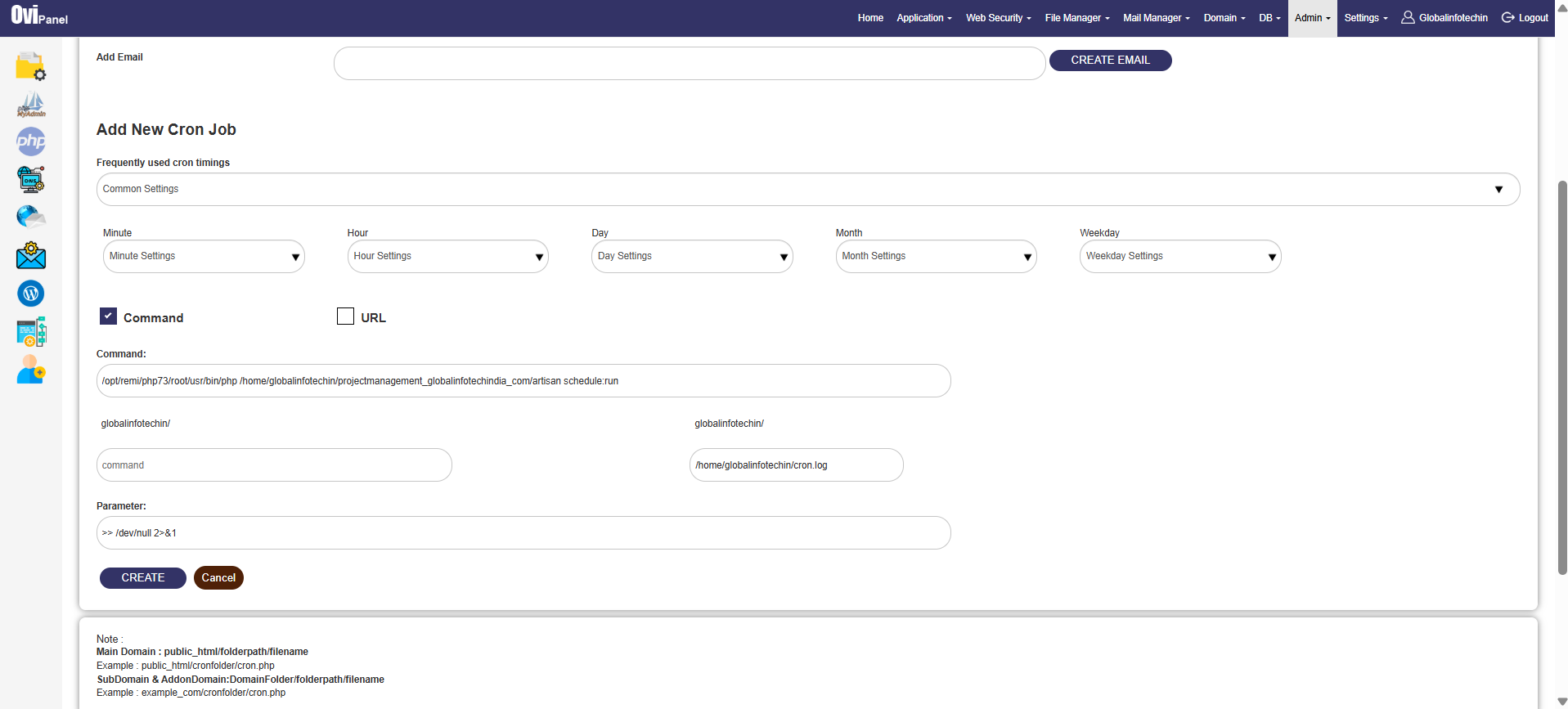Expand the Common Settings cron timings dropdown
The height and width of the screenshot is (709, 1568).
(807, 189)
